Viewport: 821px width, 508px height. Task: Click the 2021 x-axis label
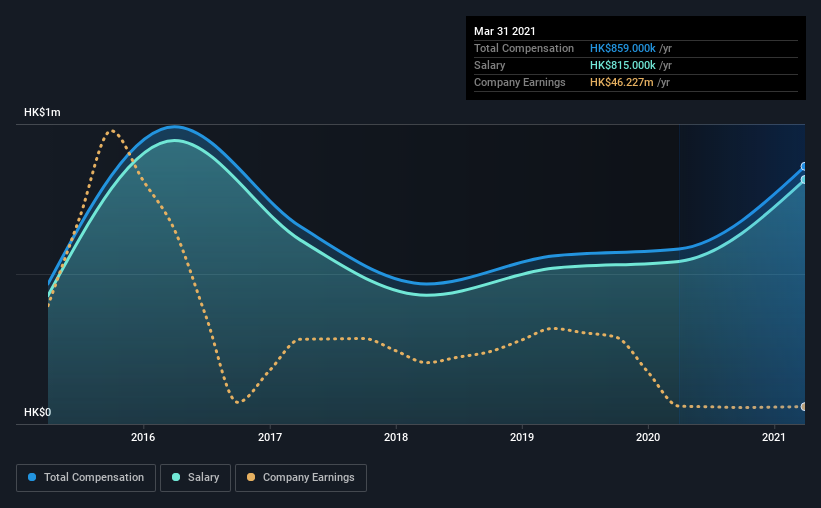pos(773,437)
